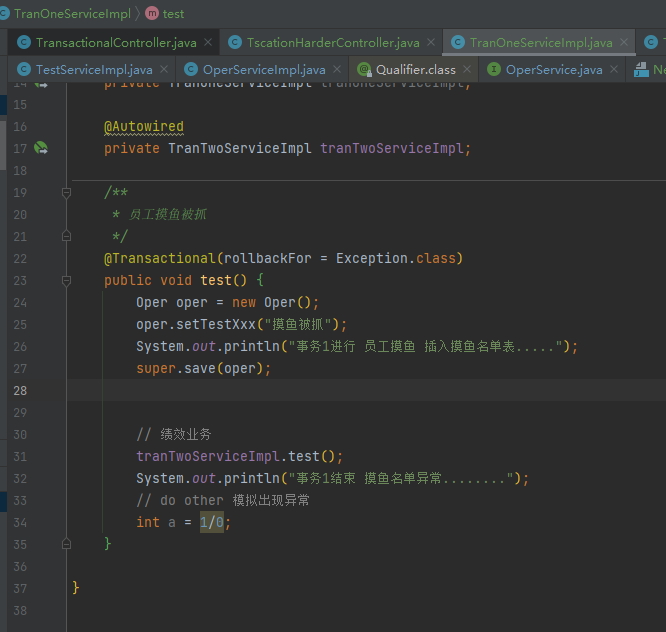Image resolution: width=666 pixels, height=632 pixels.
Task: Click the class icon on TestServiceImpl.java tab
Action: coord(24,69)
